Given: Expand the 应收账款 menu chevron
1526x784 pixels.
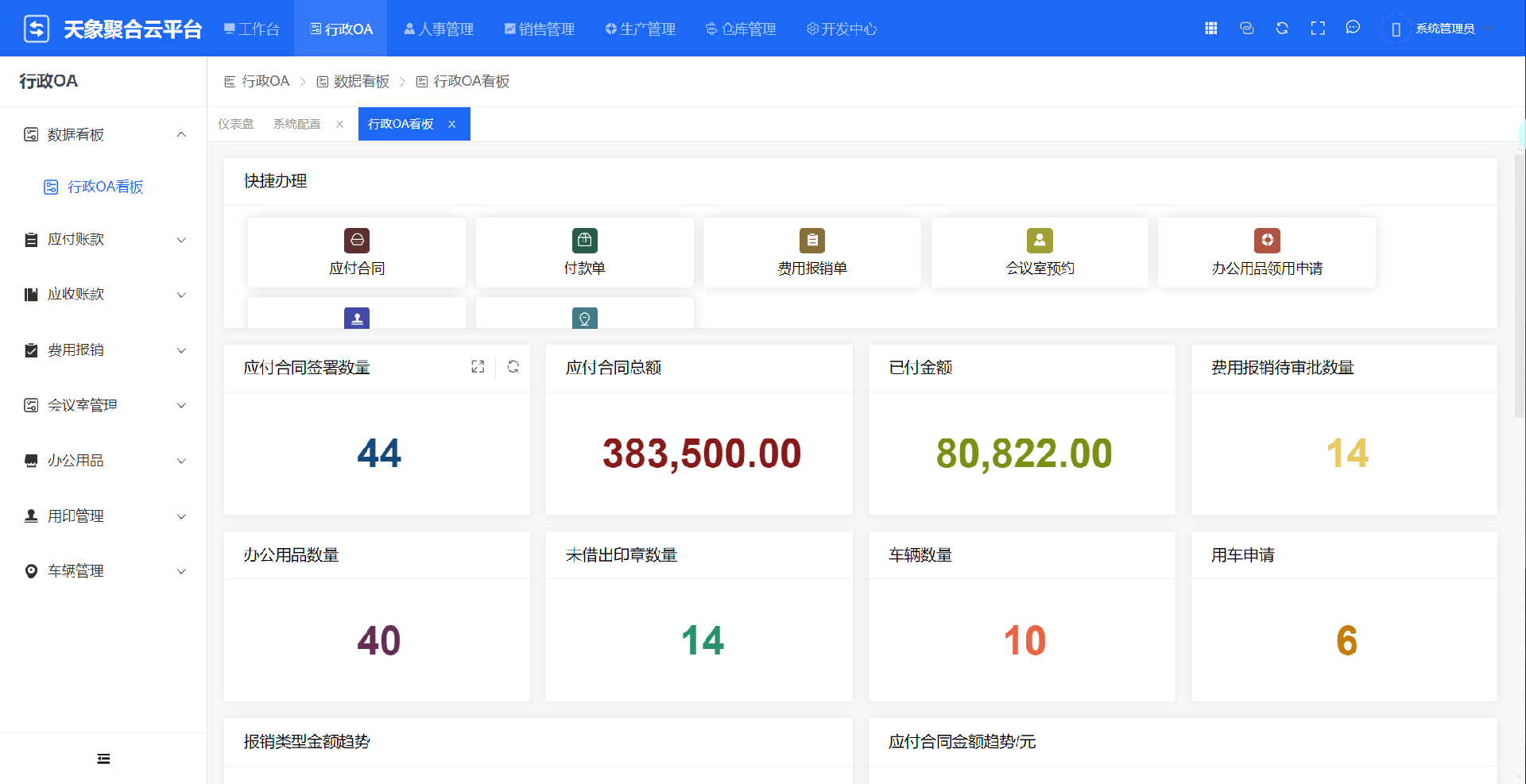Looking at the screenshot, I should (181, 295).
